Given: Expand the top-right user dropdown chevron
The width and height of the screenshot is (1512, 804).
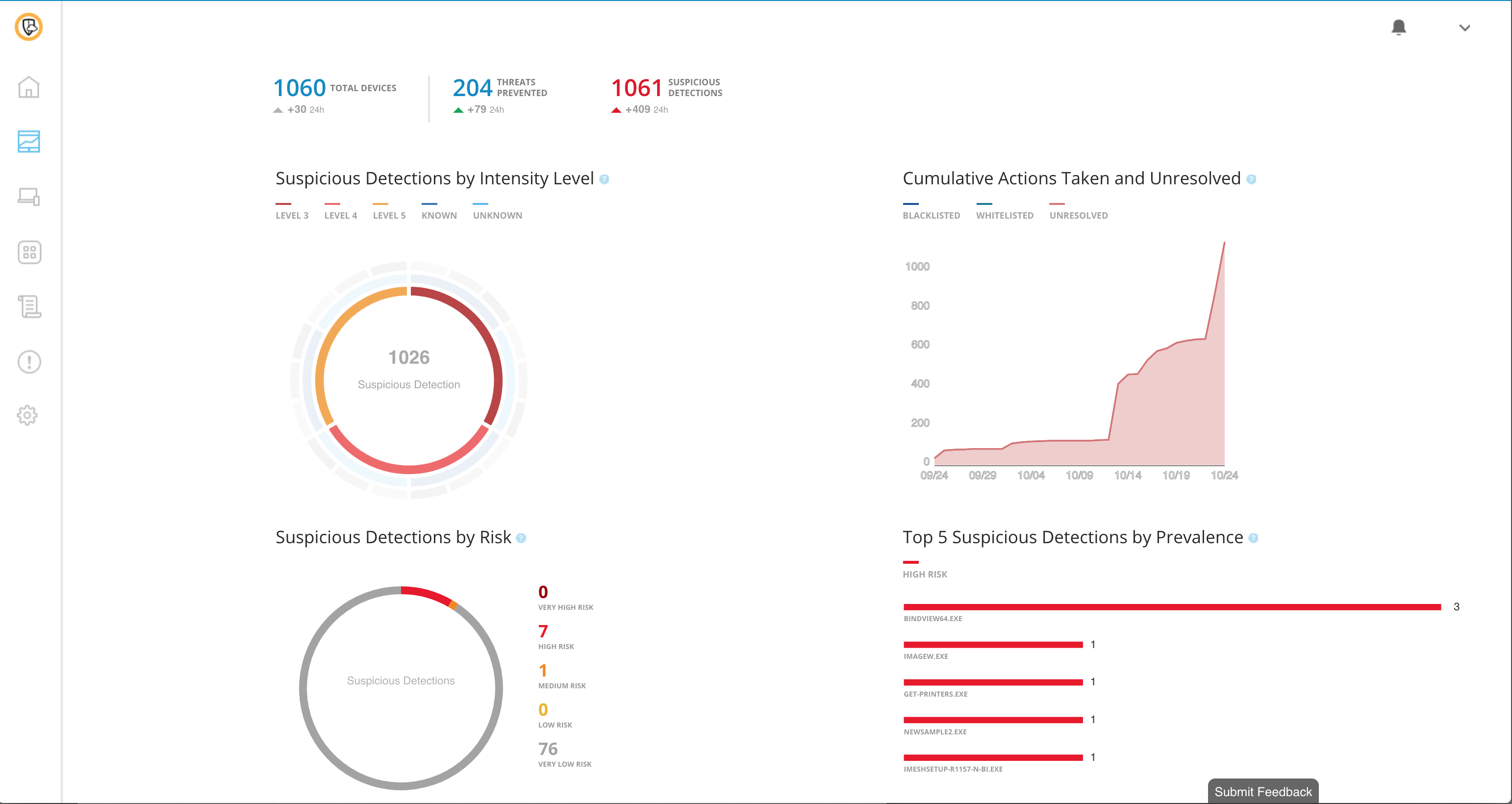Looking at the screenshot, I should pos(1464,27).
